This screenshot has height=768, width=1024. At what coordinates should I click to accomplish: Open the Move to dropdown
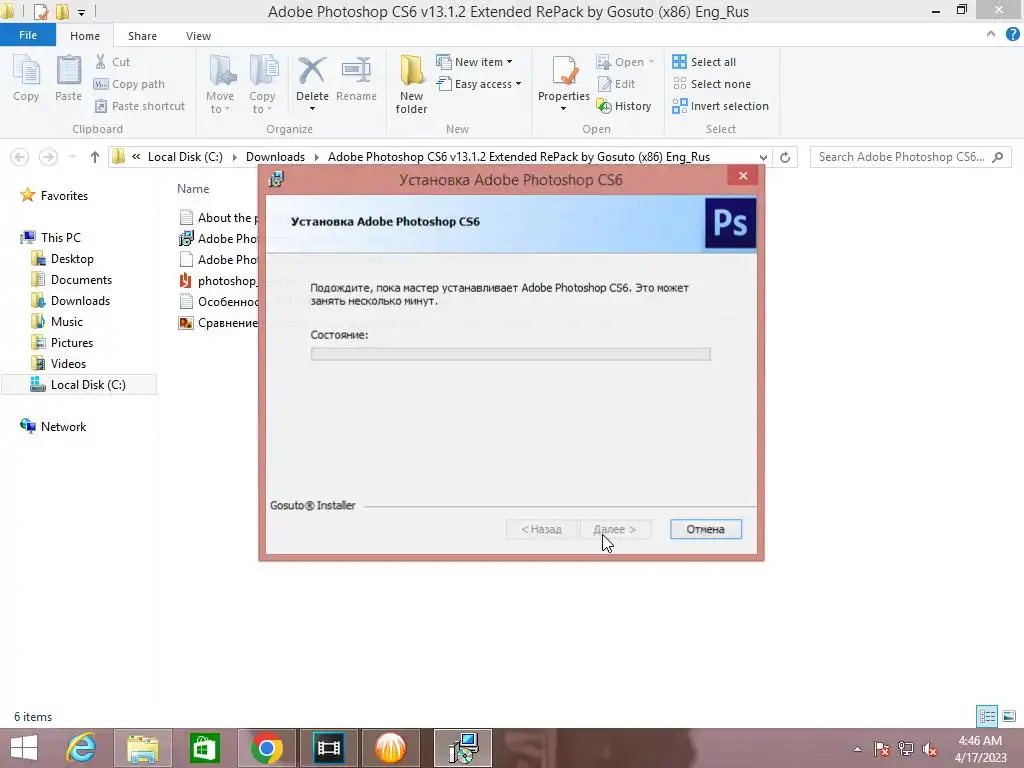(220, 84)
